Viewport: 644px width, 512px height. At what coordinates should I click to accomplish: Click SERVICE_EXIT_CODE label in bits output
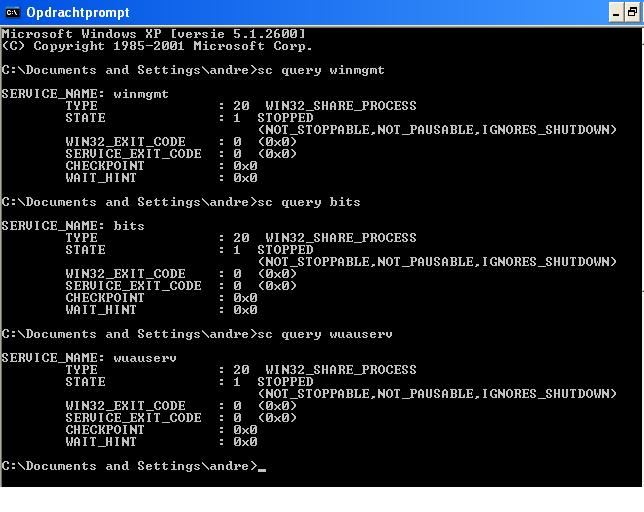coord(133,286)
